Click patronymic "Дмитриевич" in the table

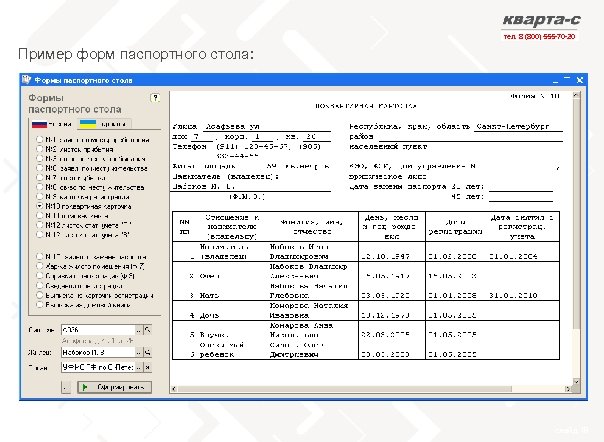point(294,355)
